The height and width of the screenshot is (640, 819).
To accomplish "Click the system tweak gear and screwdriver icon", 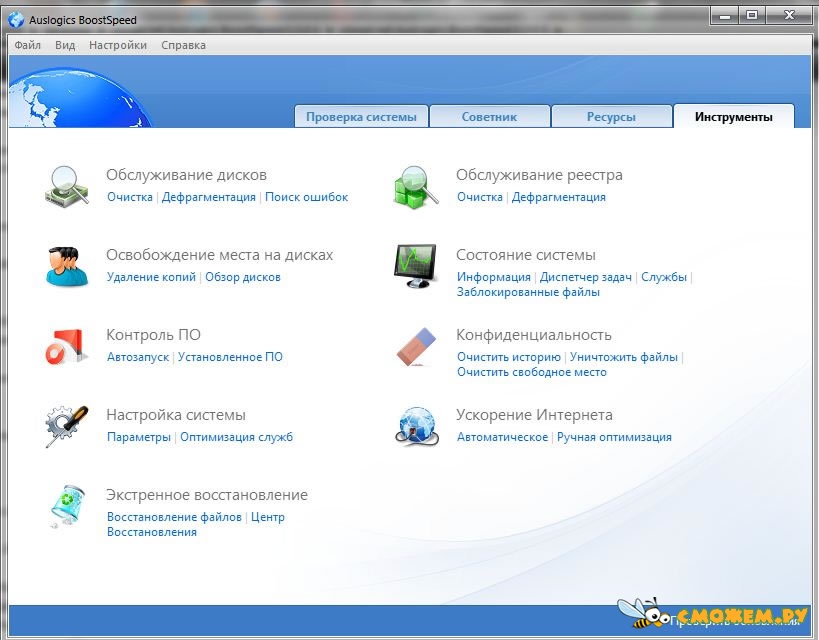I will [66, 426].
